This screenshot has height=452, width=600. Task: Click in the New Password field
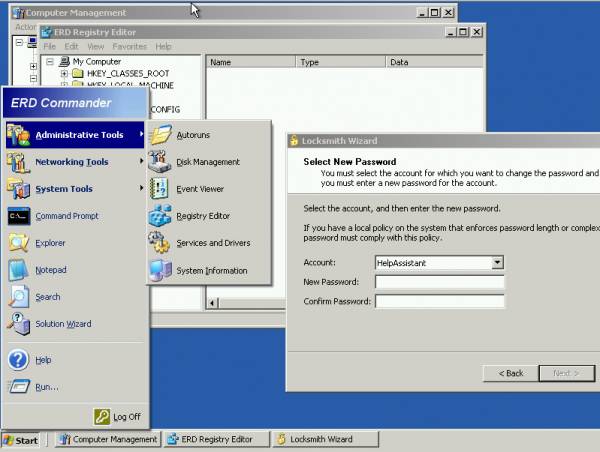(439, 282)
